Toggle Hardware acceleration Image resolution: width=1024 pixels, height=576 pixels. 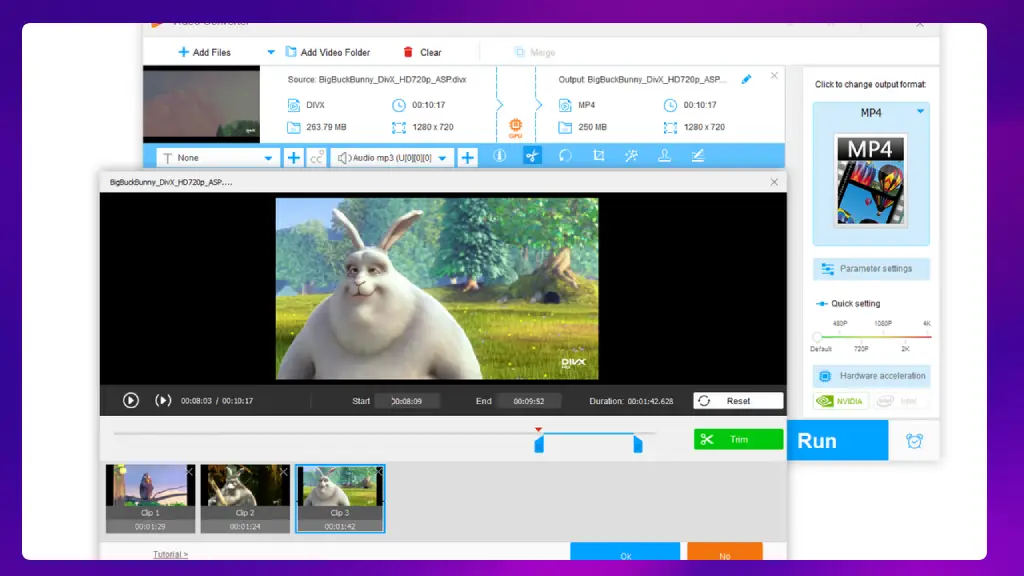pos(871,376)
